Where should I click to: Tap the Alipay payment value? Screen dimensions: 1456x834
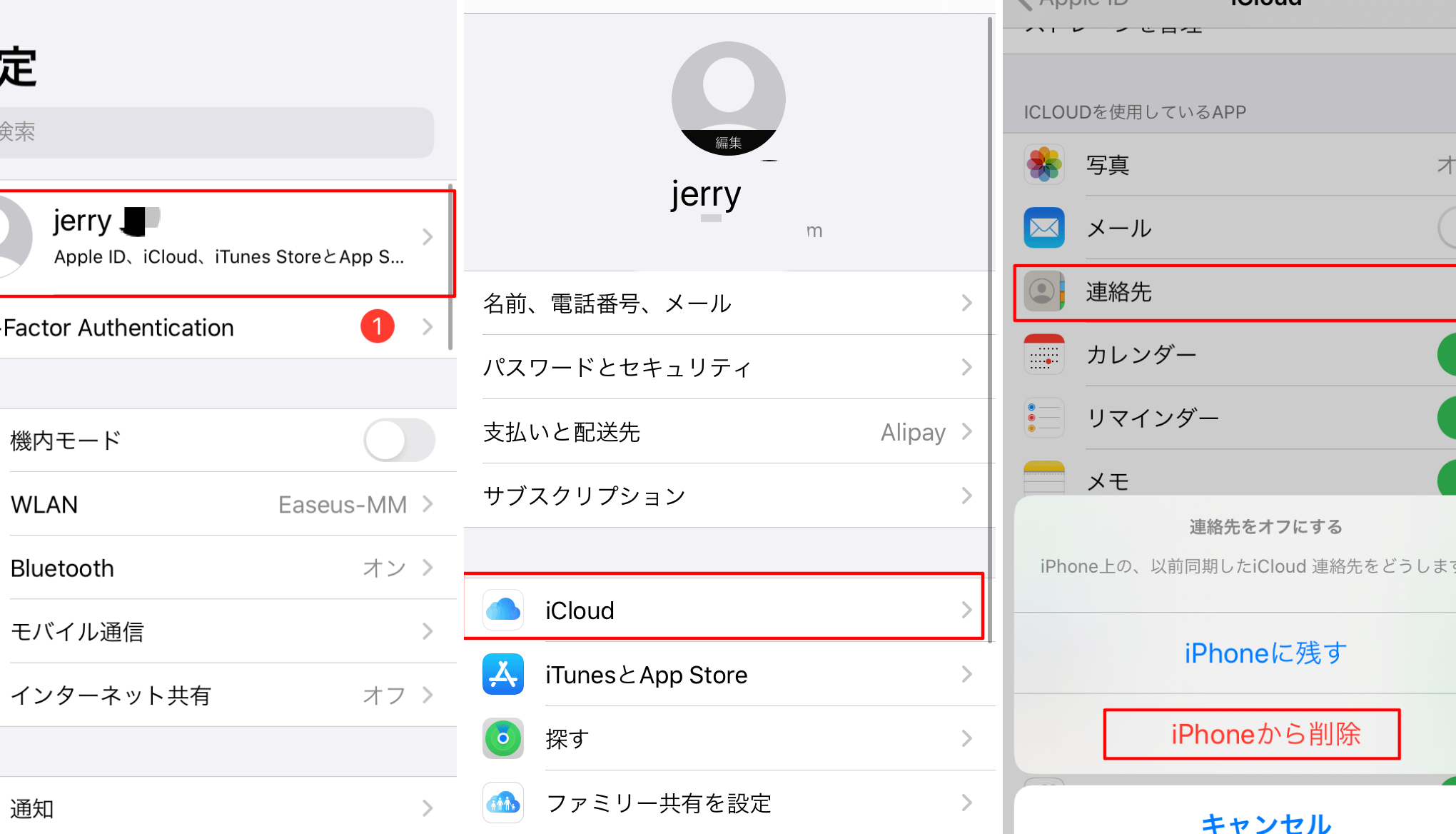pyautogui.click(x=913, y=432)
